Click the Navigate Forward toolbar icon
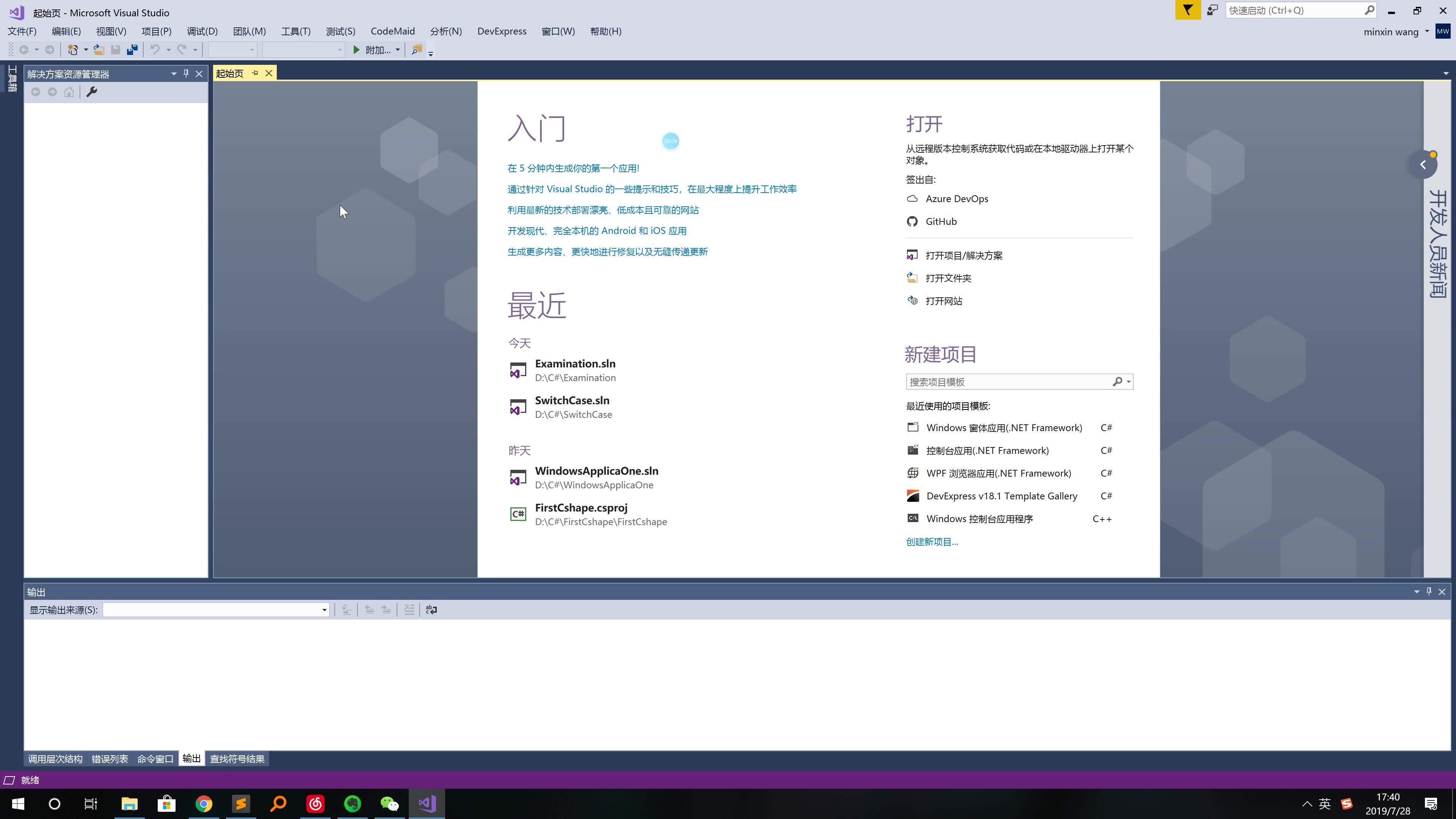Image resolution: width=1456 pixels, height=819 pixels. [x=50, y=50]
